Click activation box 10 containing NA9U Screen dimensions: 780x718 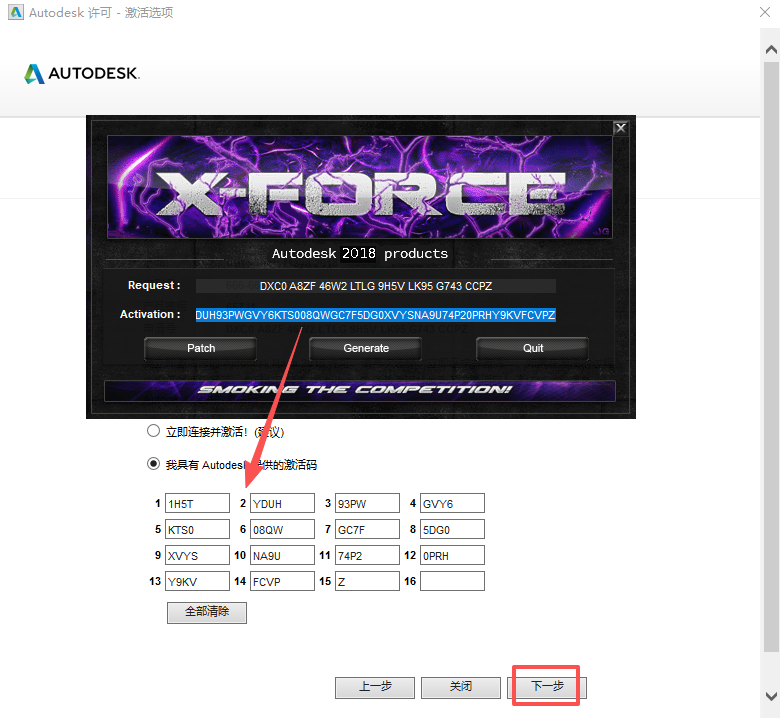pyautogui.click(x=283, y=555)
